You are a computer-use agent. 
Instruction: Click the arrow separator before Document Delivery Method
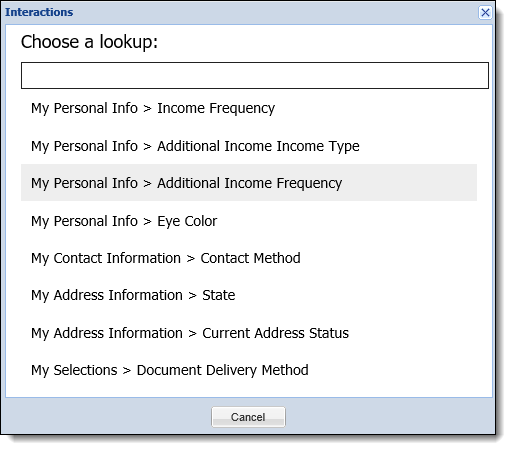127,371
